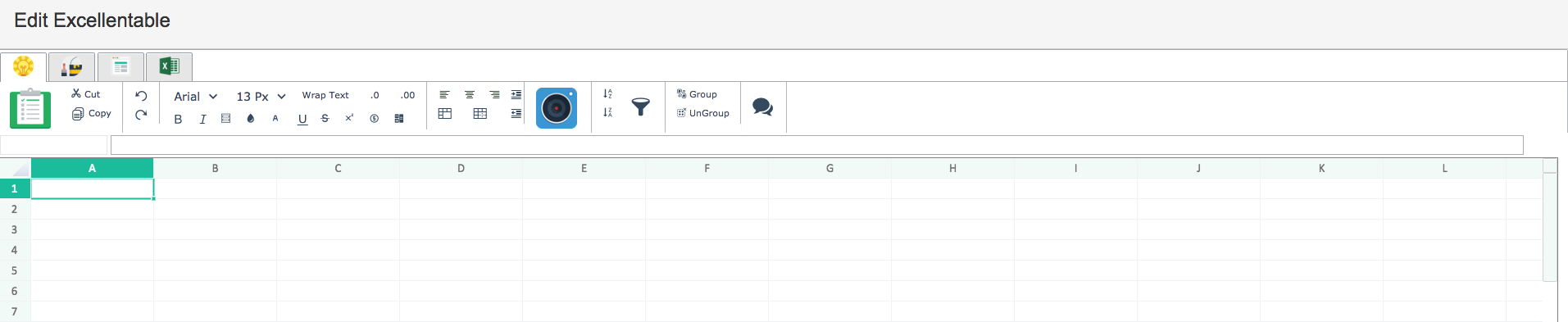
Task: Click the Wrap Text button
Action: [x=325, y=95]
